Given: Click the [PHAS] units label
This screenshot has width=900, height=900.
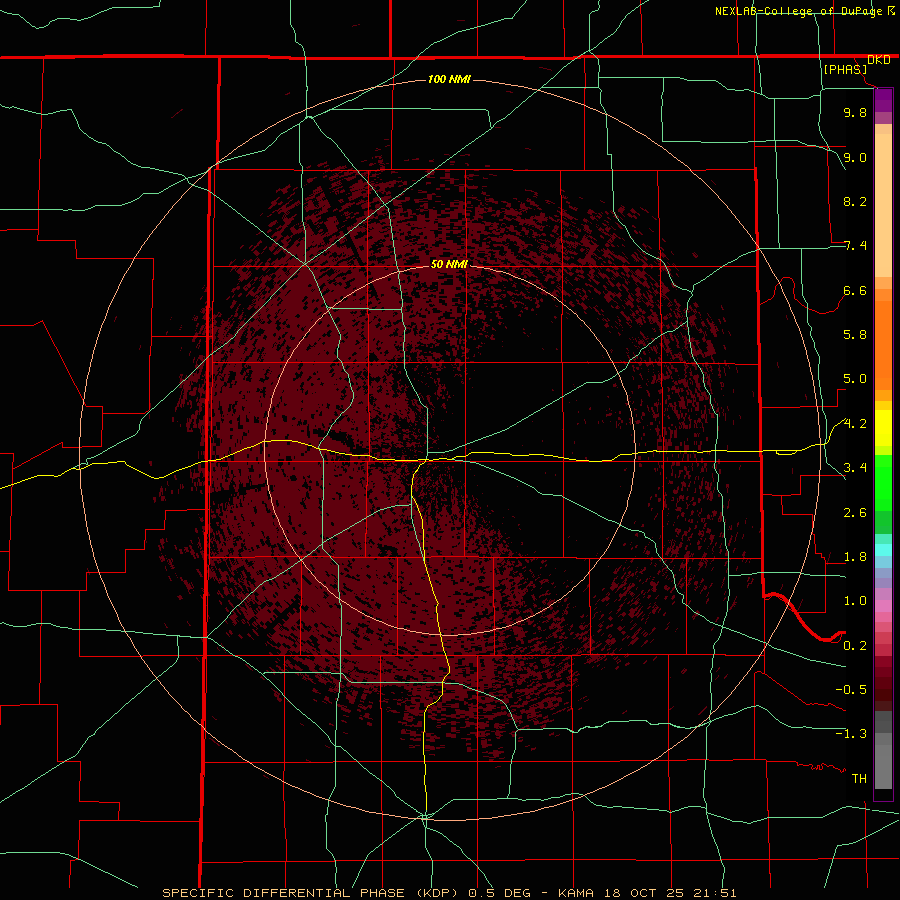Looking at the screenshot, I should pyautogui.click(x=845, y=70).
